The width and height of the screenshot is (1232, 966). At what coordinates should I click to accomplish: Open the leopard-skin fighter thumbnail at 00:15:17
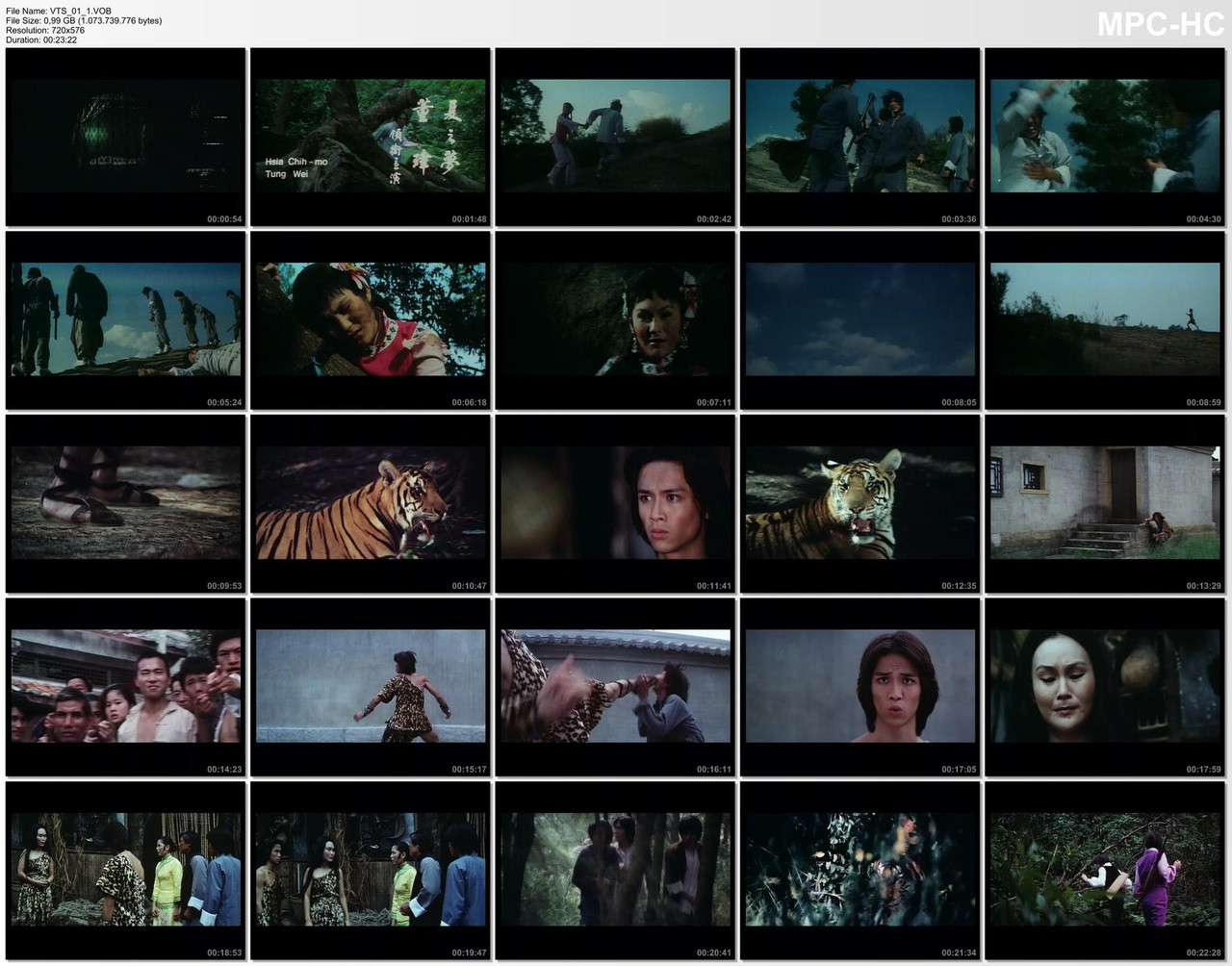371,687
